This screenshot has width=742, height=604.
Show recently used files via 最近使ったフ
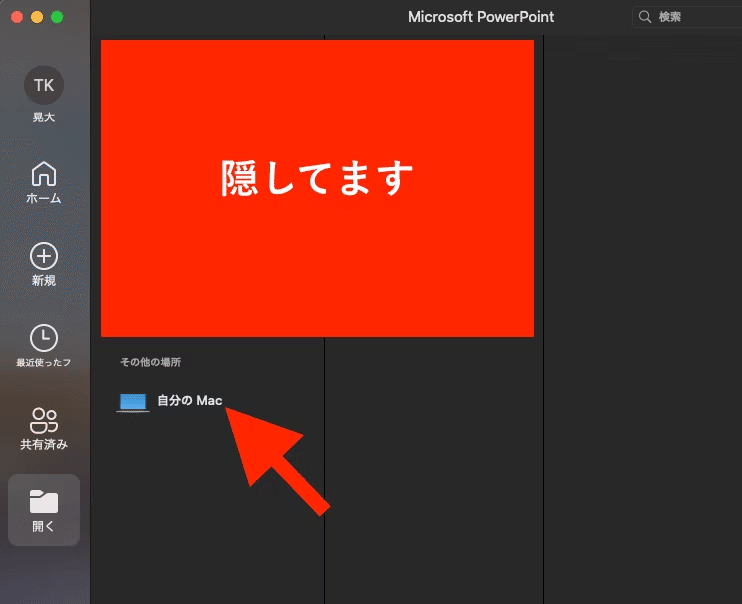click(44, 346)
